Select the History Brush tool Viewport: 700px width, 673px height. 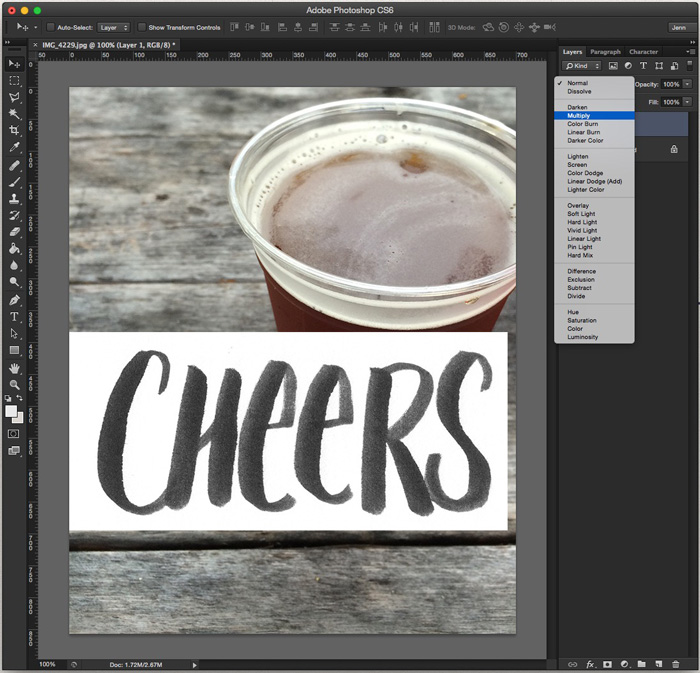(x=14, y=216)
